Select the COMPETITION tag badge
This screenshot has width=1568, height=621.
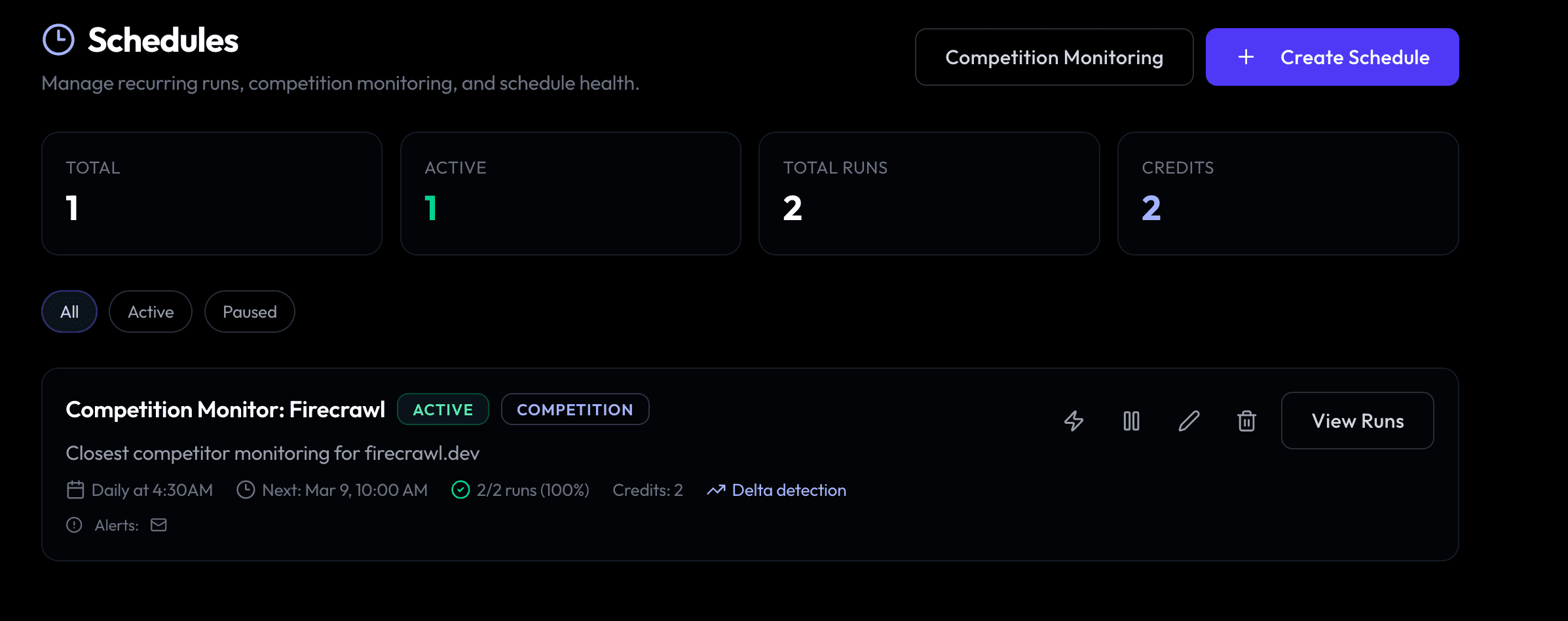575,409
